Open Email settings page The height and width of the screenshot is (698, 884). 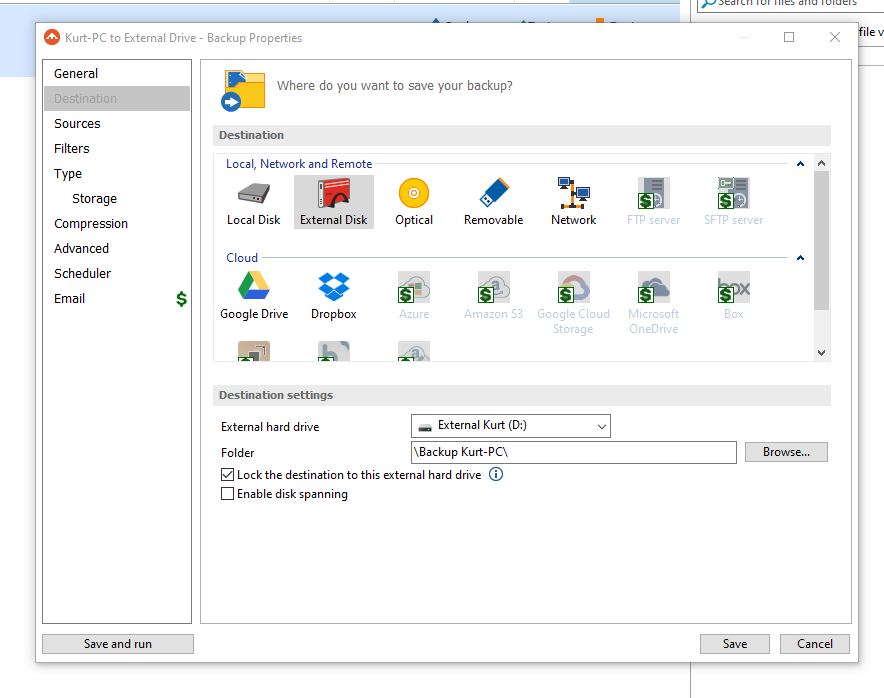117,298
